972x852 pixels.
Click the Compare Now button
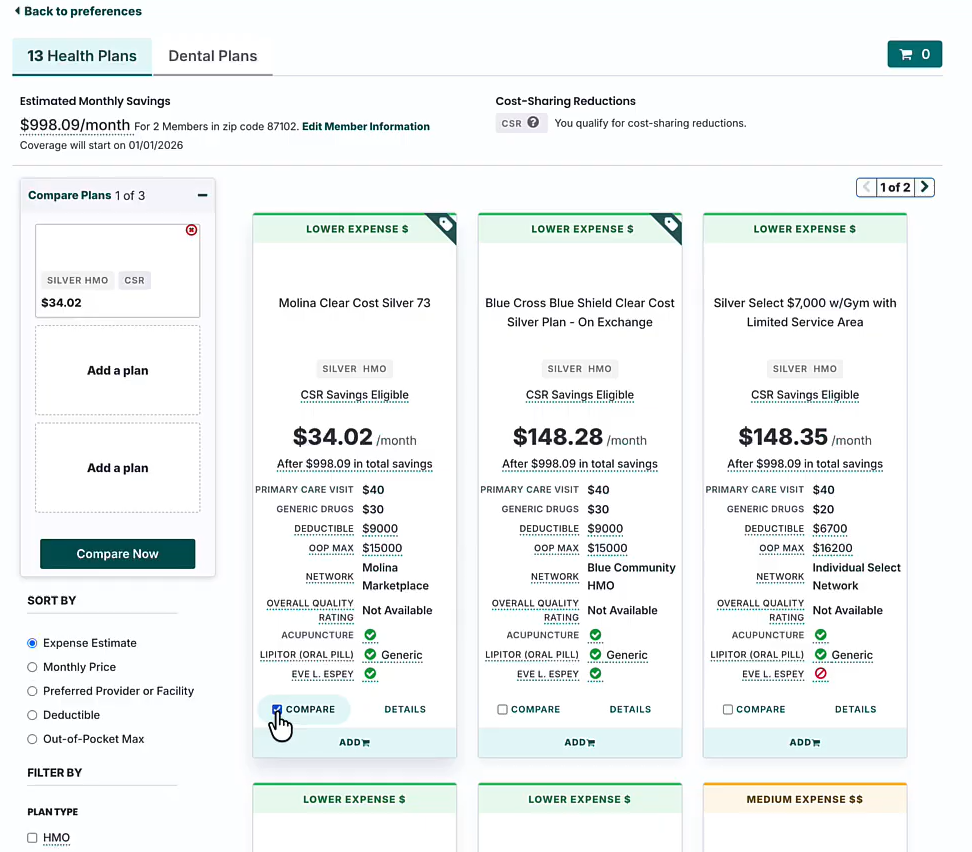pyautogui.click(x=117, y=554)
